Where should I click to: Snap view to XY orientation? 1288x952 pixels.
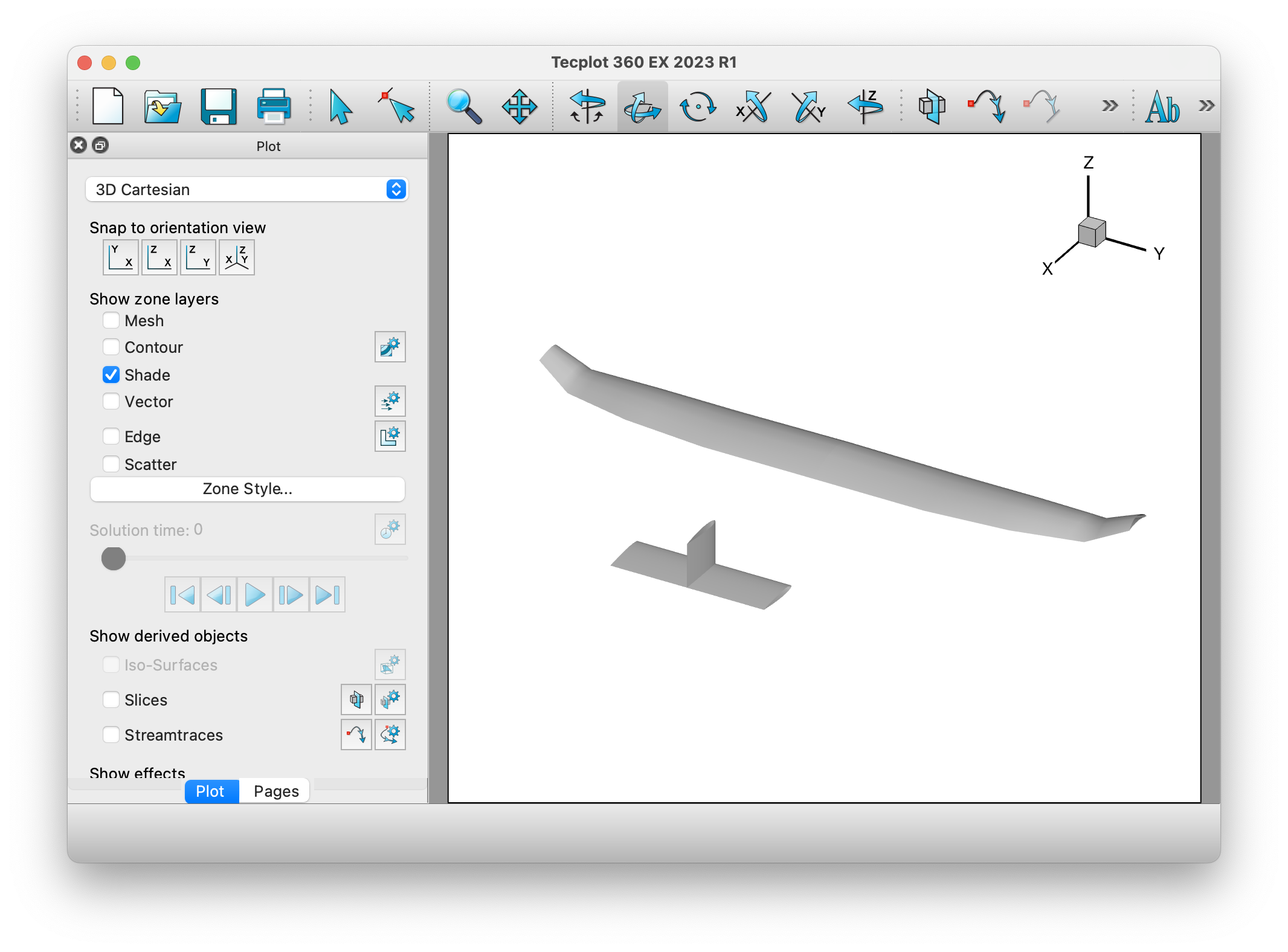121,257
